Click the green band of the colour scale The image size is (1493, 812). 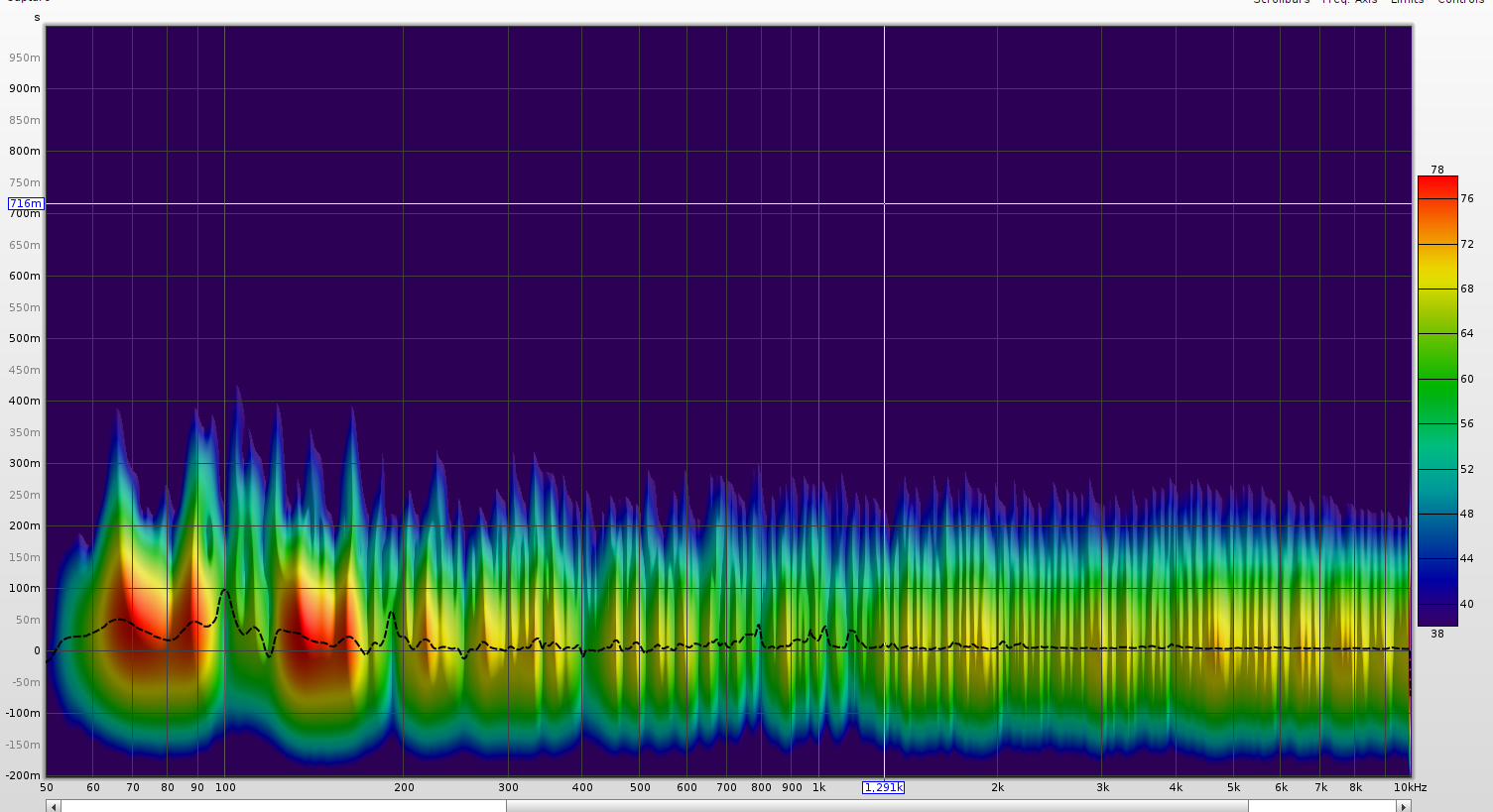tap(1437, 377)
